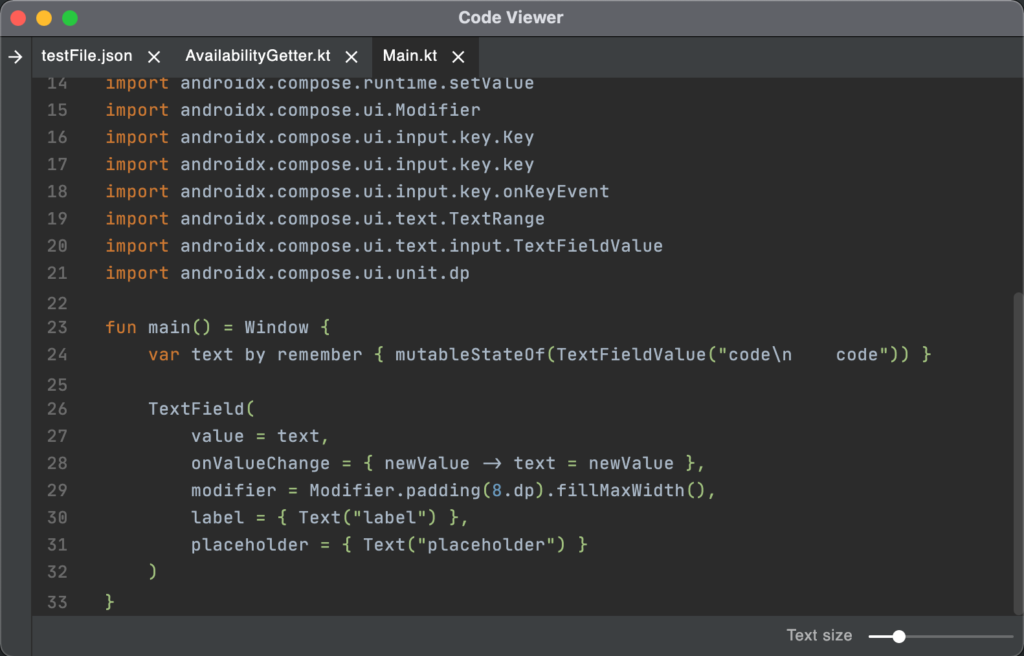Select the Main.kt tab
This screenshot has height=656, width=1024.
click(x=408, y=57)
